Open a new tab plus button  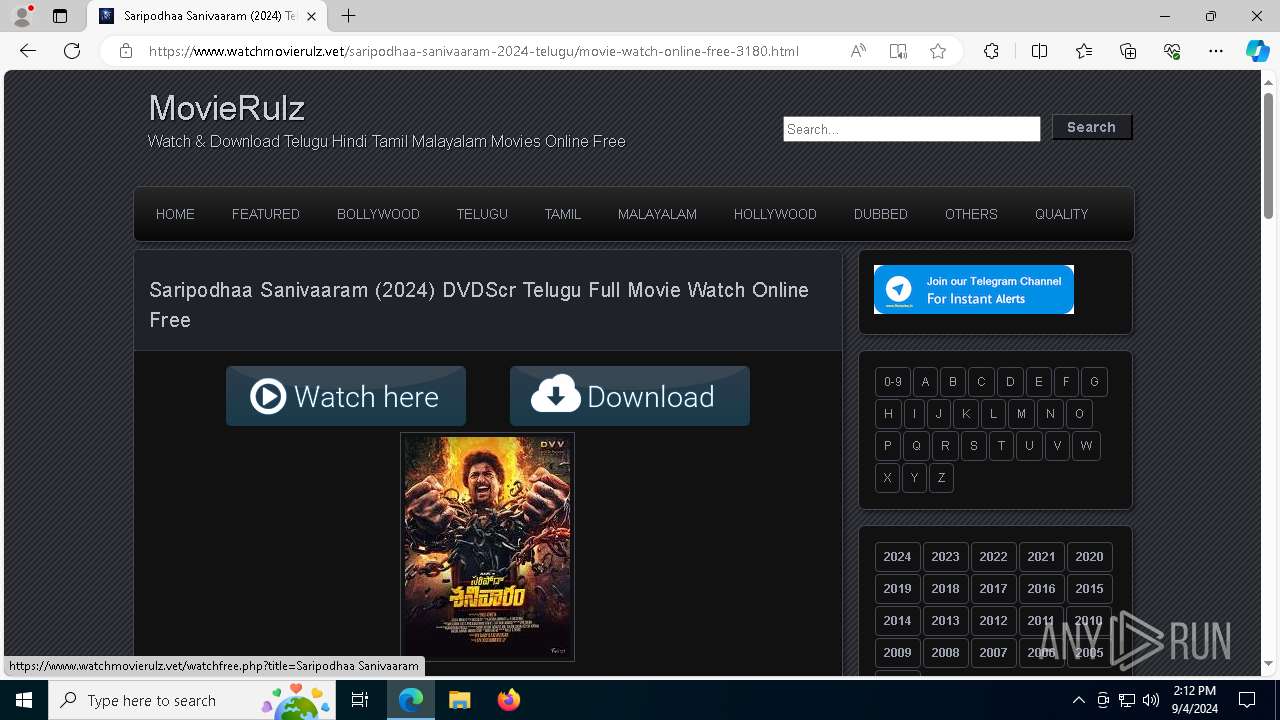pyautogui.click(x=348, y=16)
